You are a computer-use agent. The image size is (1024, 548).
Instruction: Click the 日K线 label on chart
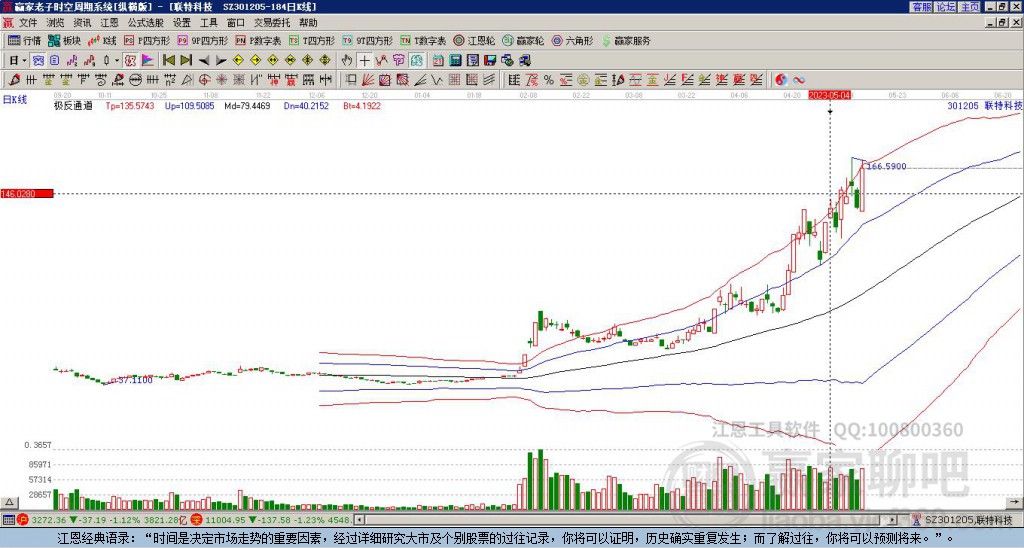15,100
